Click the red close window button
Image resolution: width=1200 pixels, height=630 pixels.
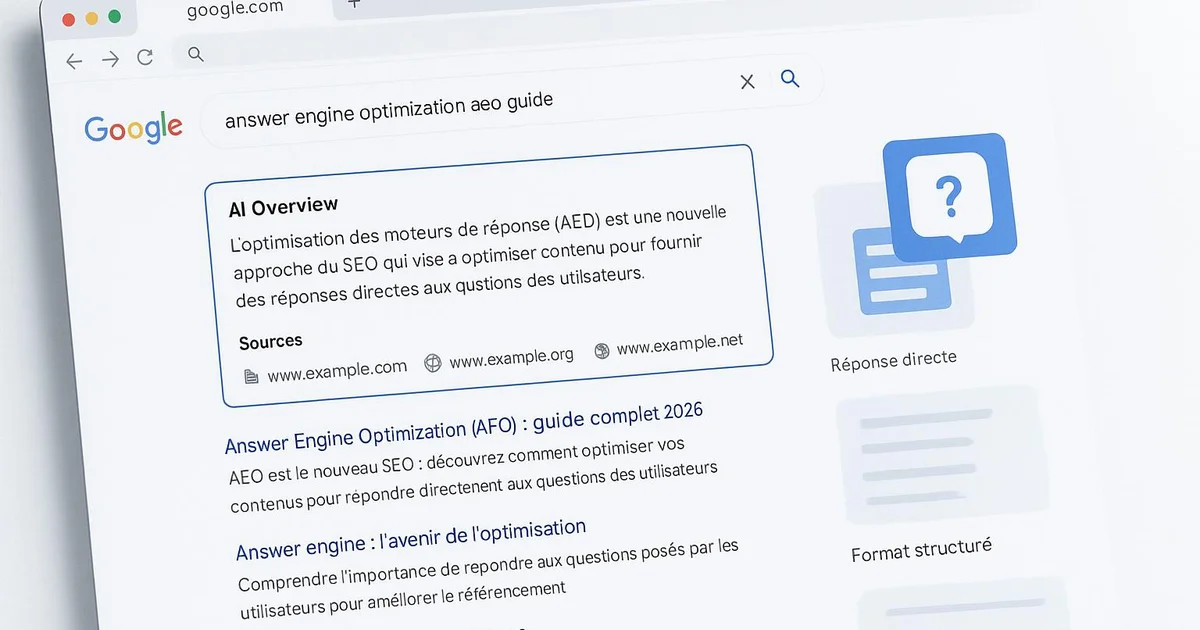(x=69, y=19)
